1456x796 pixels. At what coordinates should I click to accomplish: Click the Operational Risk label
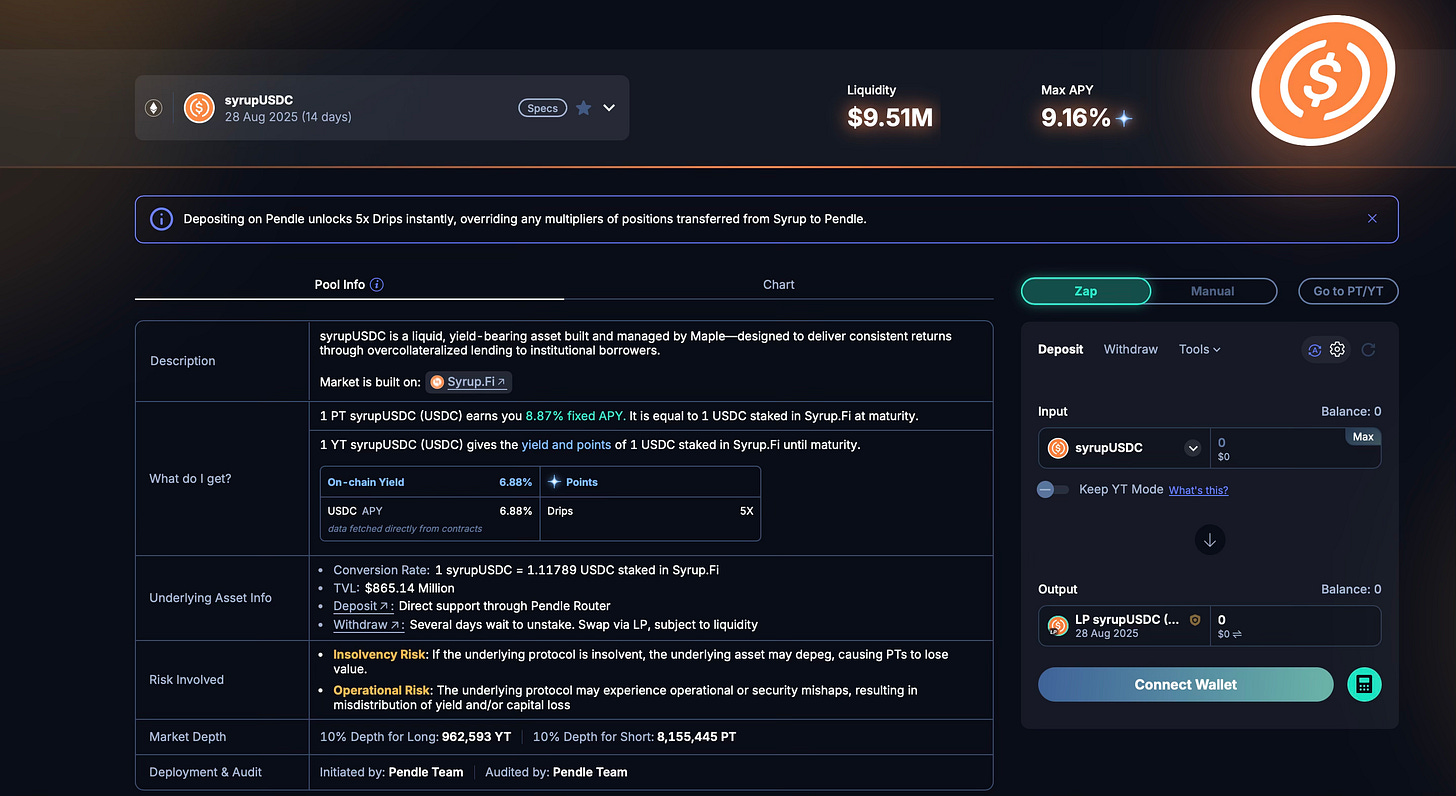click(382, 690)
